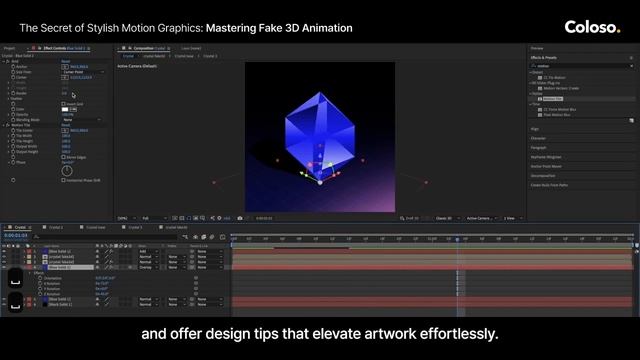Open 'Classic 3D' renderer dropdown
Image resolution: width=640 pixels, height=360 pixels.
click(x=447, y=218)
